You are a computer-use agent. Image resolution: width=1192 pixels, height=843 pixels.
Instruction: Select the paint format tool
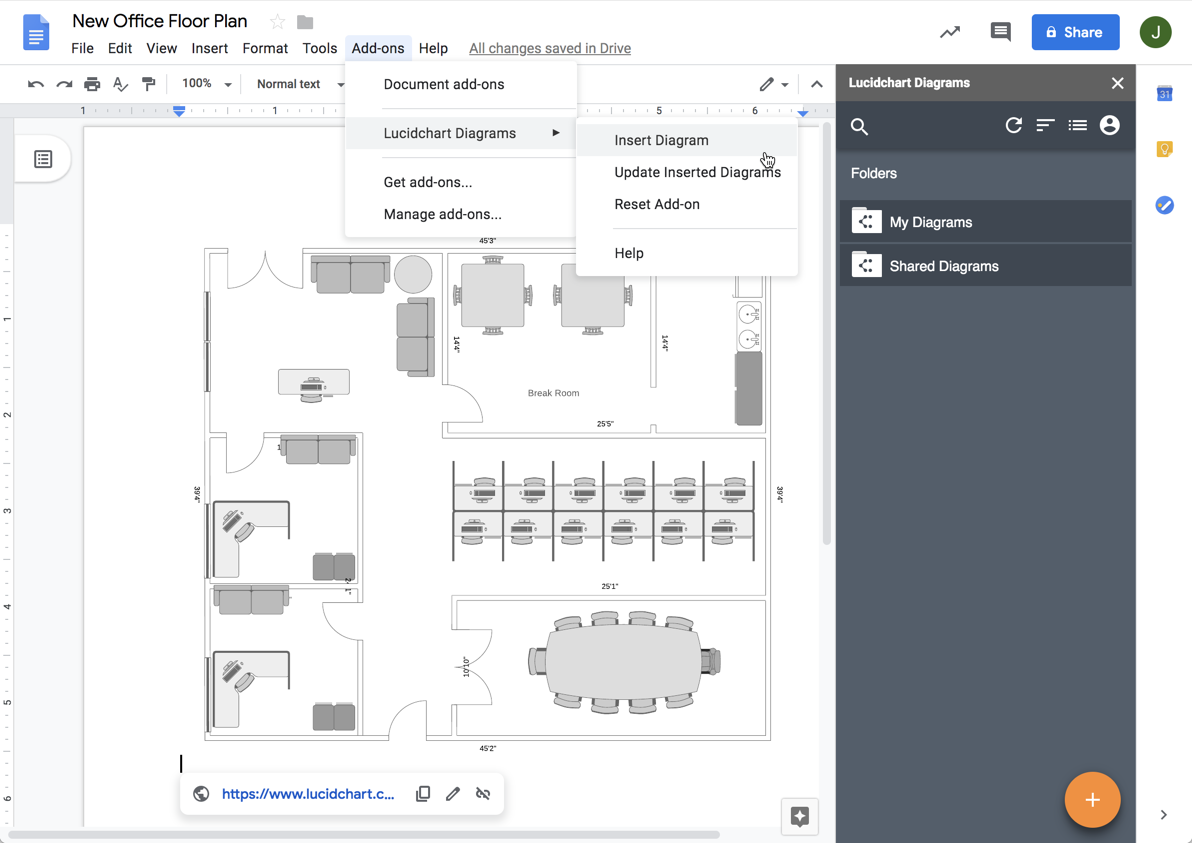pyautogui.click(x=148, y=84)
